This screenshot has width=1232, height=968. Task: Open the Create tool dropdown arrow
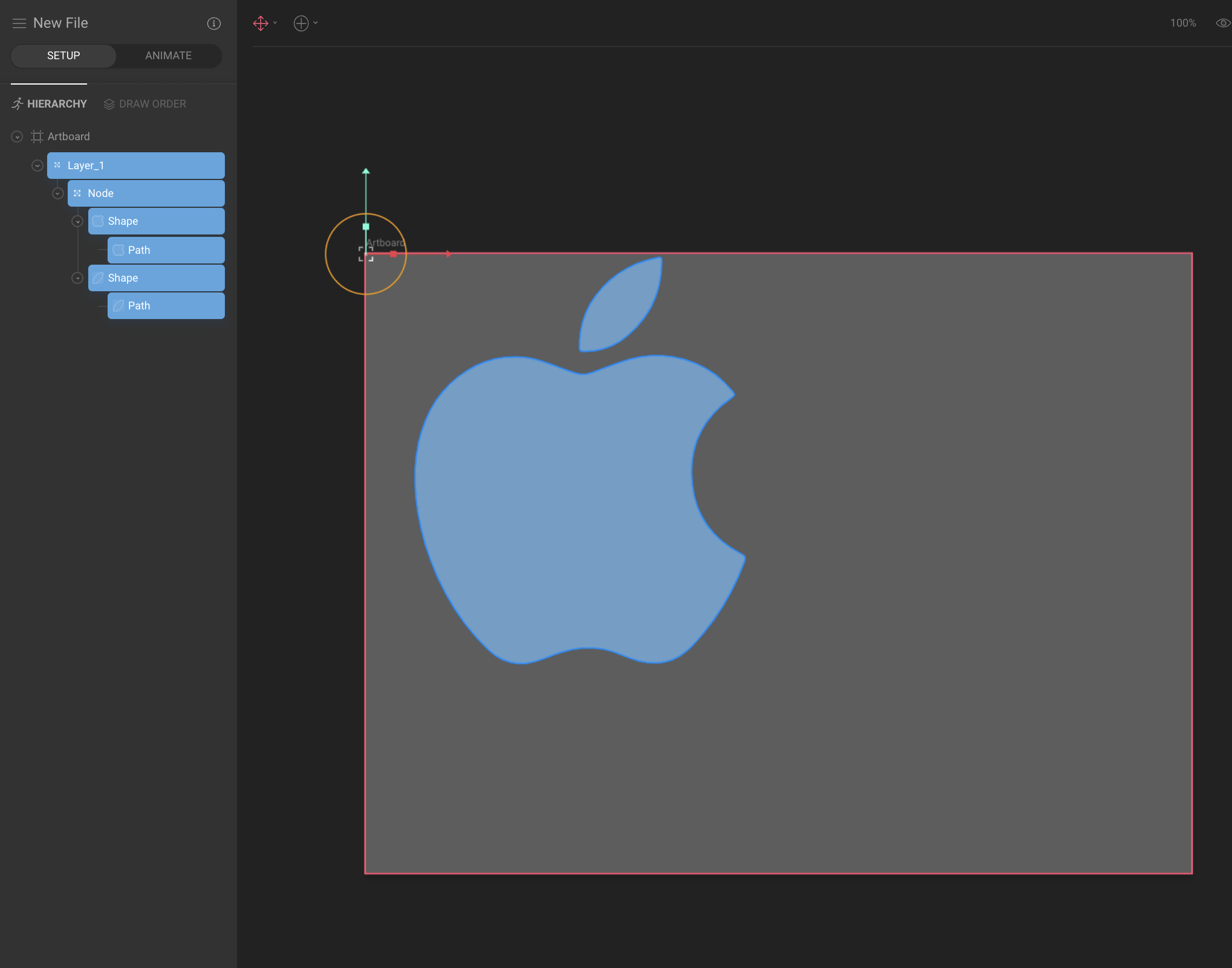[x=316, y=23]
